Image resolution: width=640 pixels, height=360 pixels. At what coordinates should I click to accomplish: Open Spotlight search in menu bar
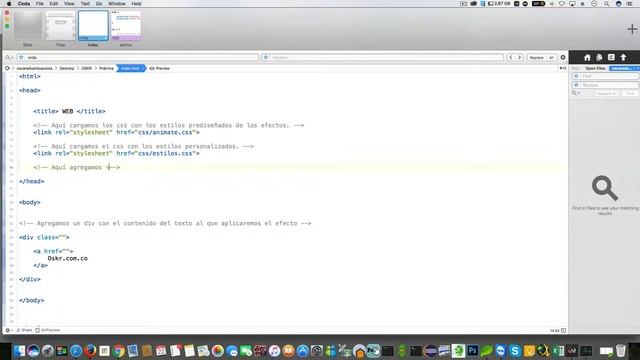[x=607, y=4]
